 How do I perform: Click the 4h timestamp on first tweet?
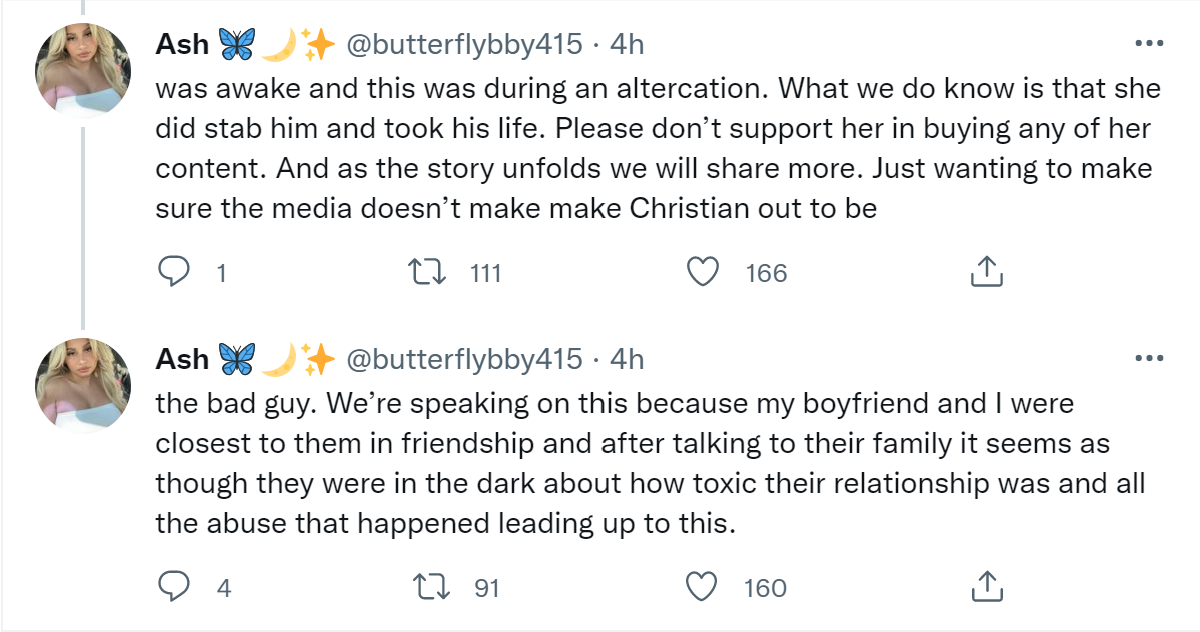(x=627, y=44)
